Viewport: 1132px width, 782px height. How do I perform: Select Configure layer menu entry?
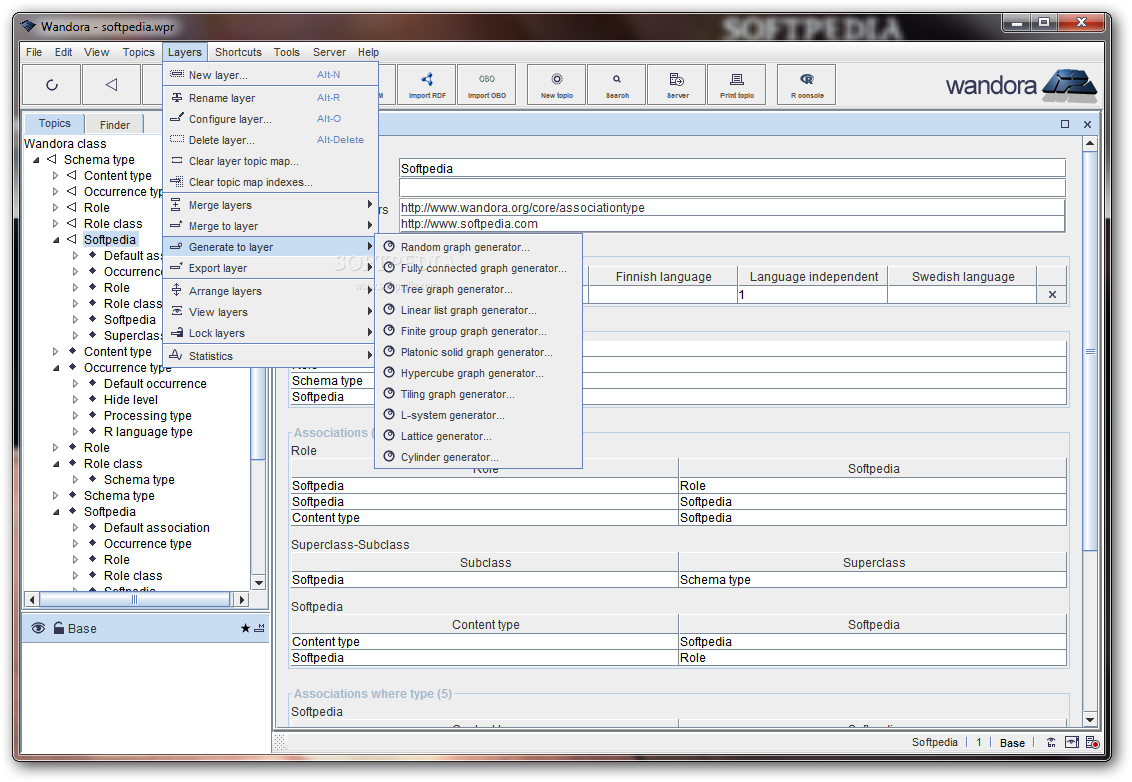(271, 119)
